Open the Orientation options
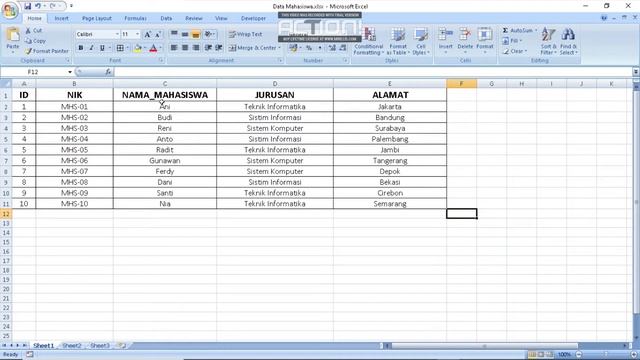The height and width of the screenshot is (360, 640). (209, 34)
